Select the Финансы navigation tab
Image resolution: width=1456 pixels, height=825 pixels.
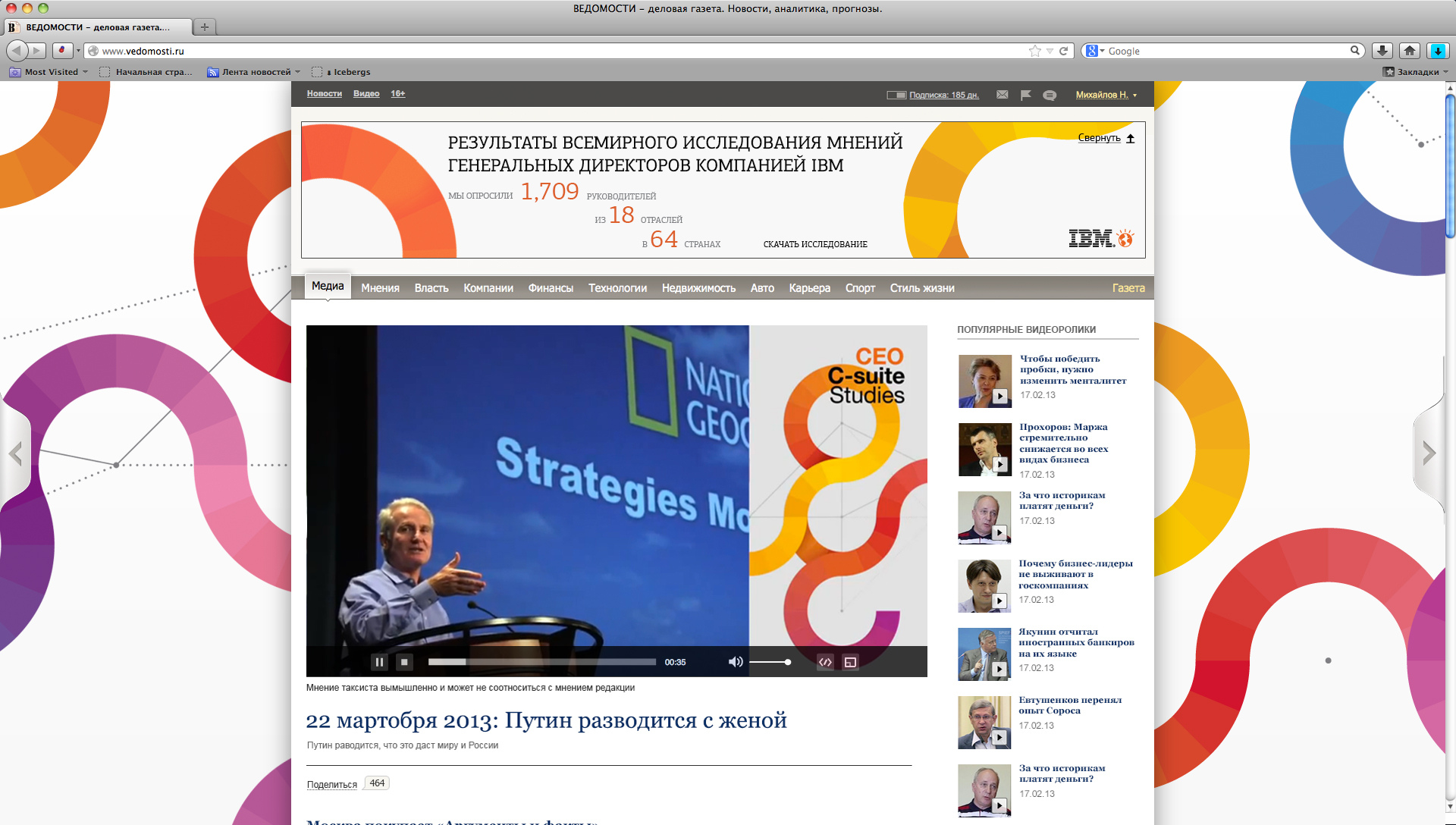point(551,288)
